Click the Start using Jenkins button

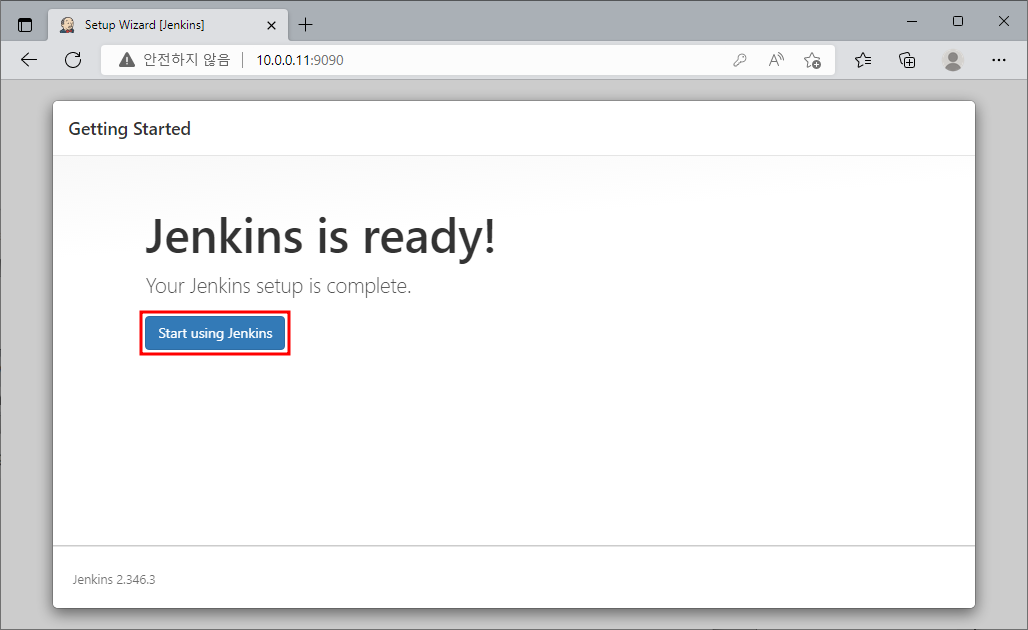click(215, 333)
